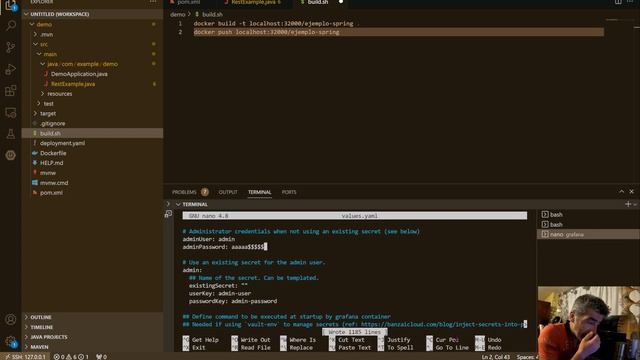This screenshot has height=360, width=640.
Task: Open deployment.yaml file
Action: tap(62, 143)
